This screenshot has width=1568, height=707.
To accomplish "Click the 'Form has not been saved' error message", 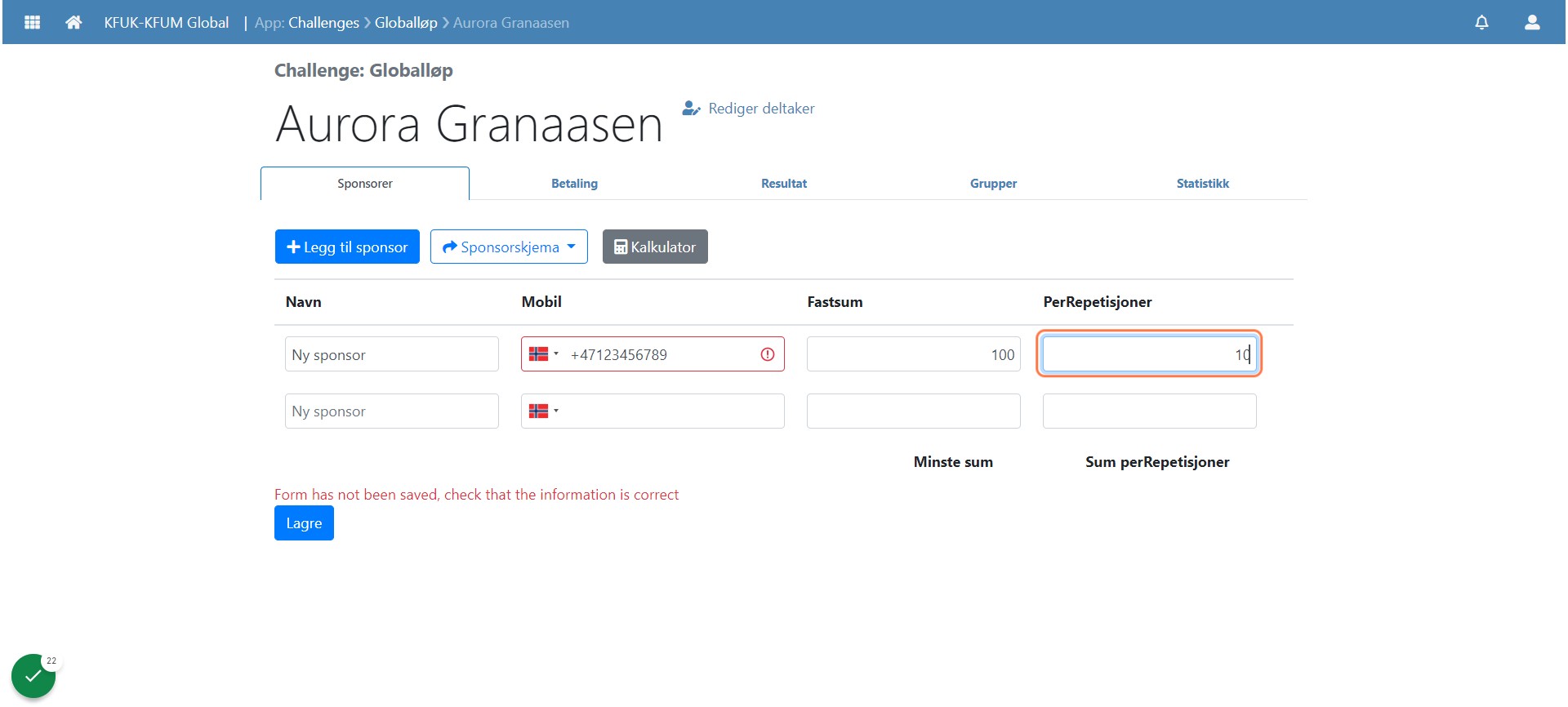I will coord(477,495).
